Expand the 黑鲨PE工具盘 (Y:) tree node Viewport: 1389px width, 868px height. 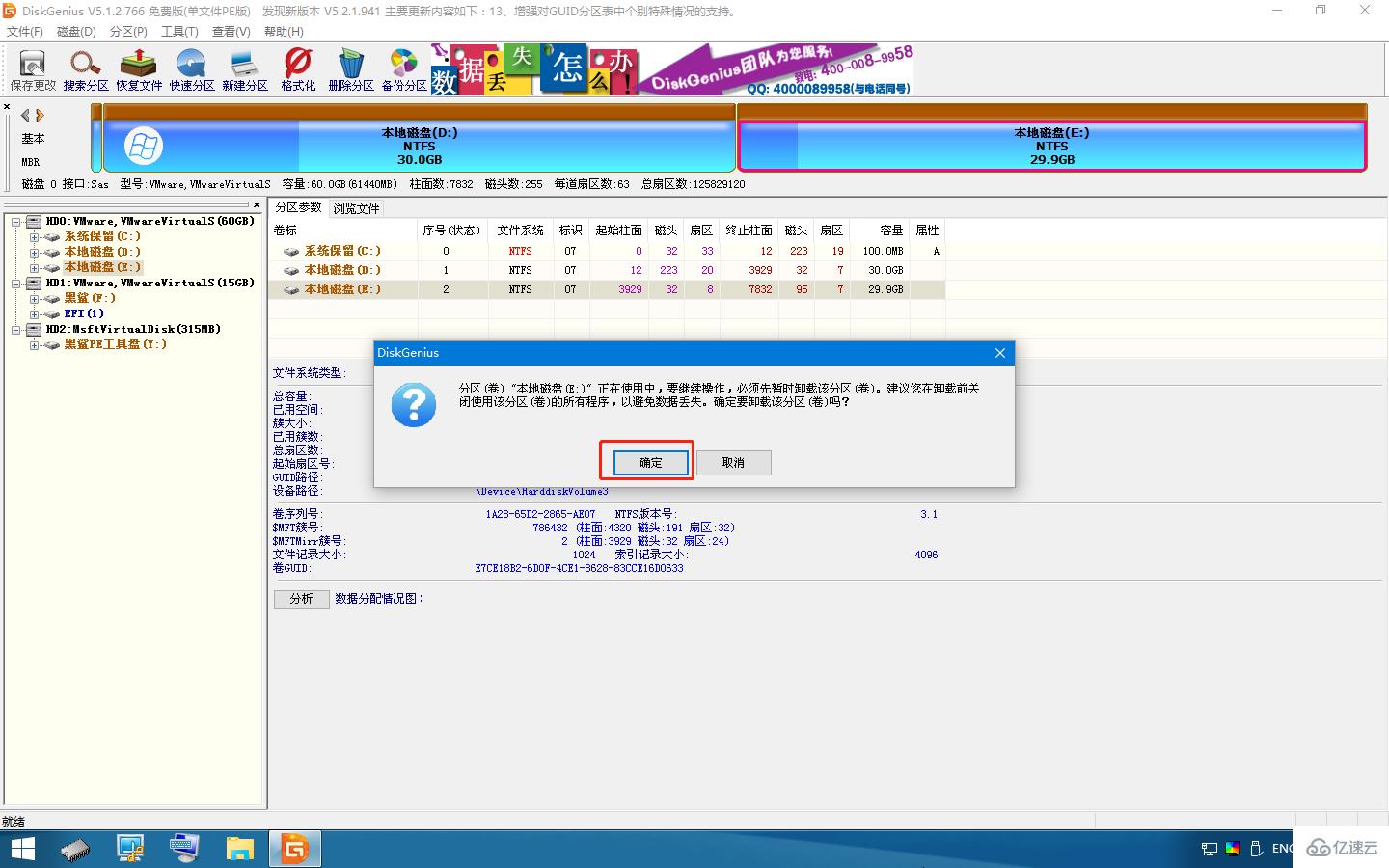34,345
